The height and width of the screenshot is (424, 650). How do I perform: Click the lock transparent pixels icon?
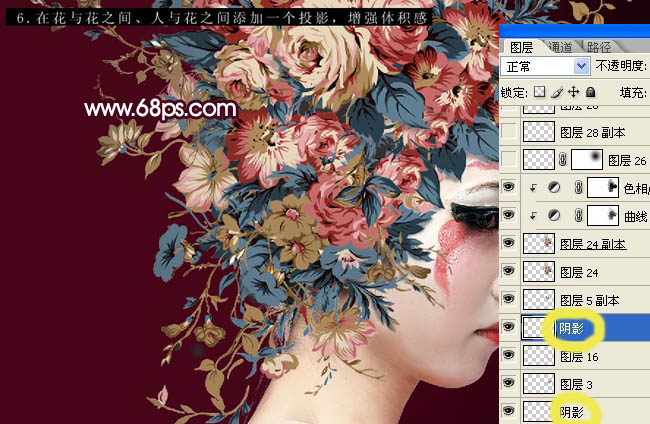539,92
